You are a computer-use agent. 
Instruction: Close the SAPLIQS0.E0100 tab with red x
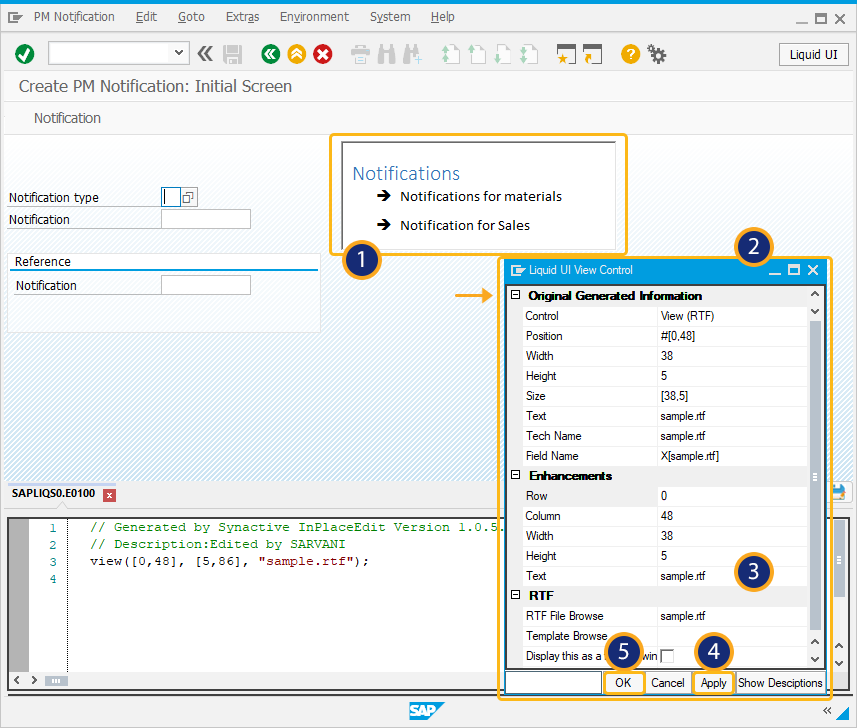pyautogui.click(x=109, y=495)
